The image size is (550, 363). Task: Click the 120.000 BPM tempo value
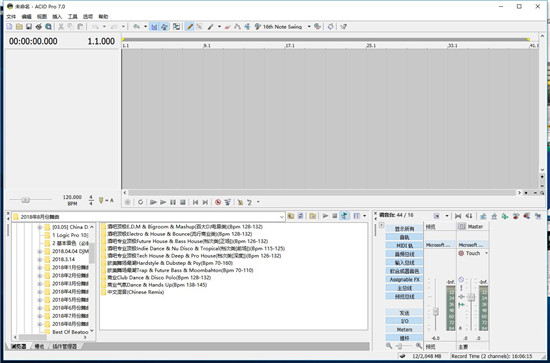pyautogui.click(x=72, y=197)
